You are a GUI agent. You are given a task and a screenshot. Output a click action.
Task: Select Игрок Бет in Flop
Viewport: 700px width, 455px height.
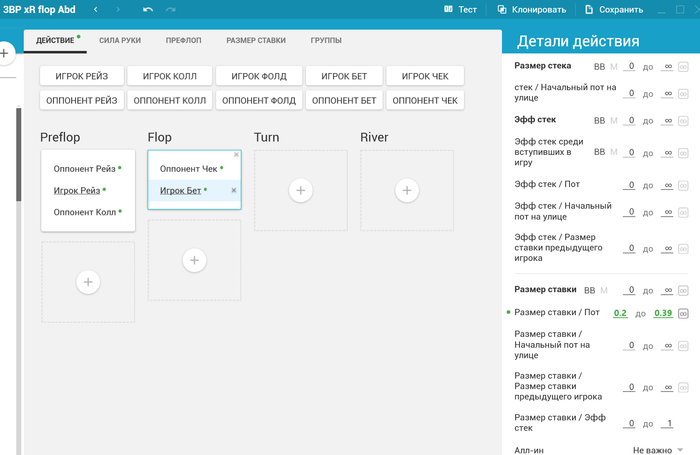[180, 191]
